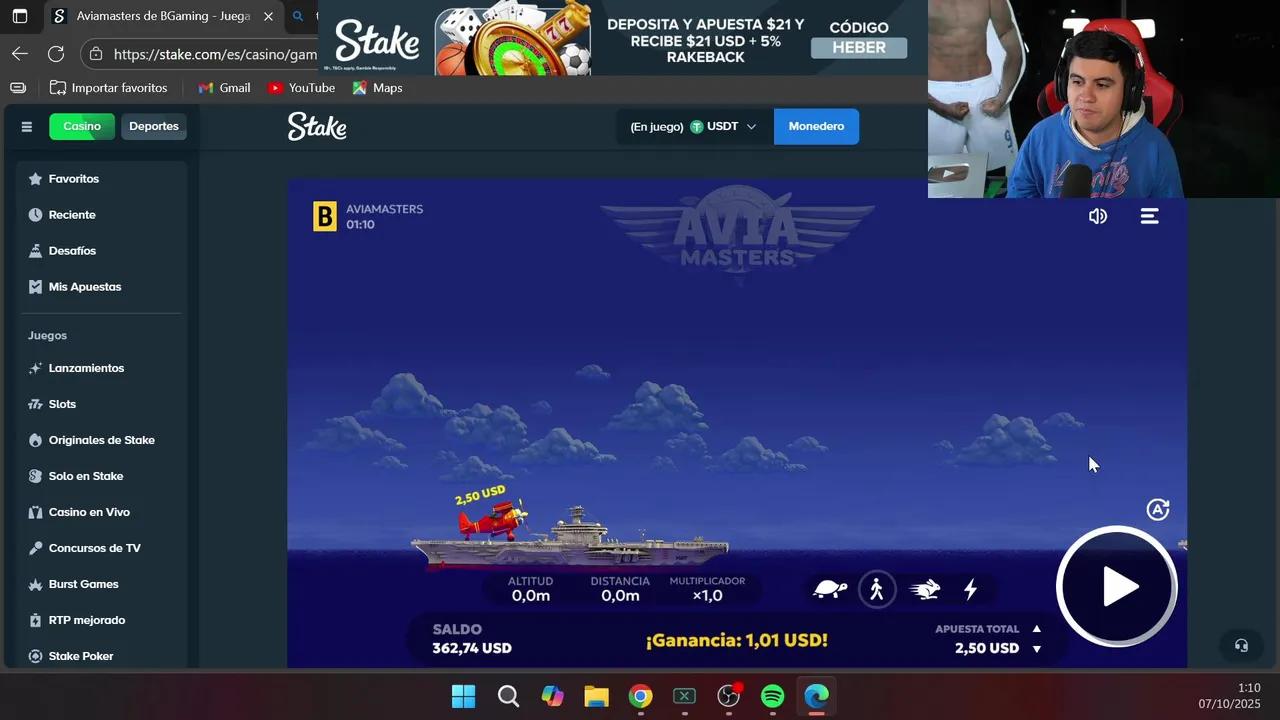Click the BGaming provider logo
This screenshot has height=720, width=1280.
tap(325, 216)
